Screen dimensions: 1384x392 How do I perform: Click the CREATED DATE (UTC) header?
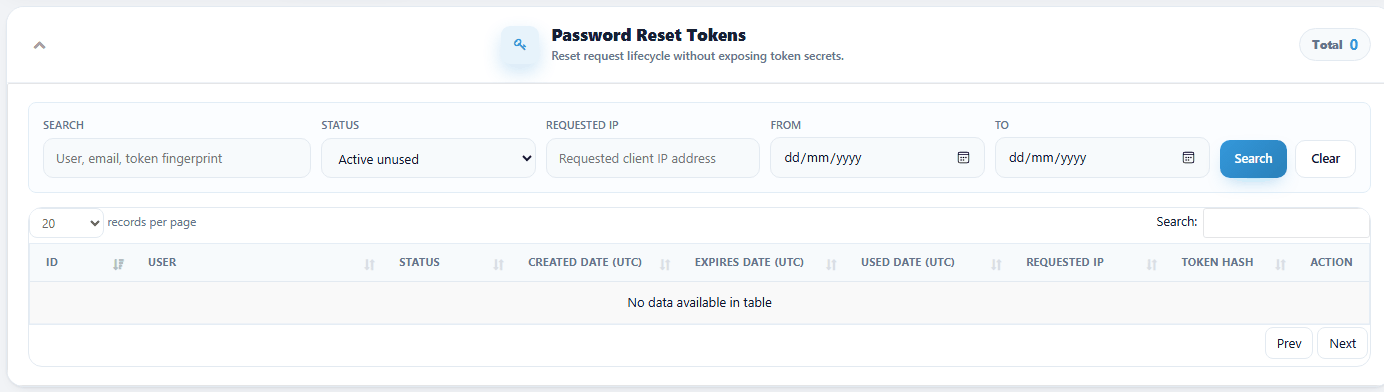click(x=584, y=262)
